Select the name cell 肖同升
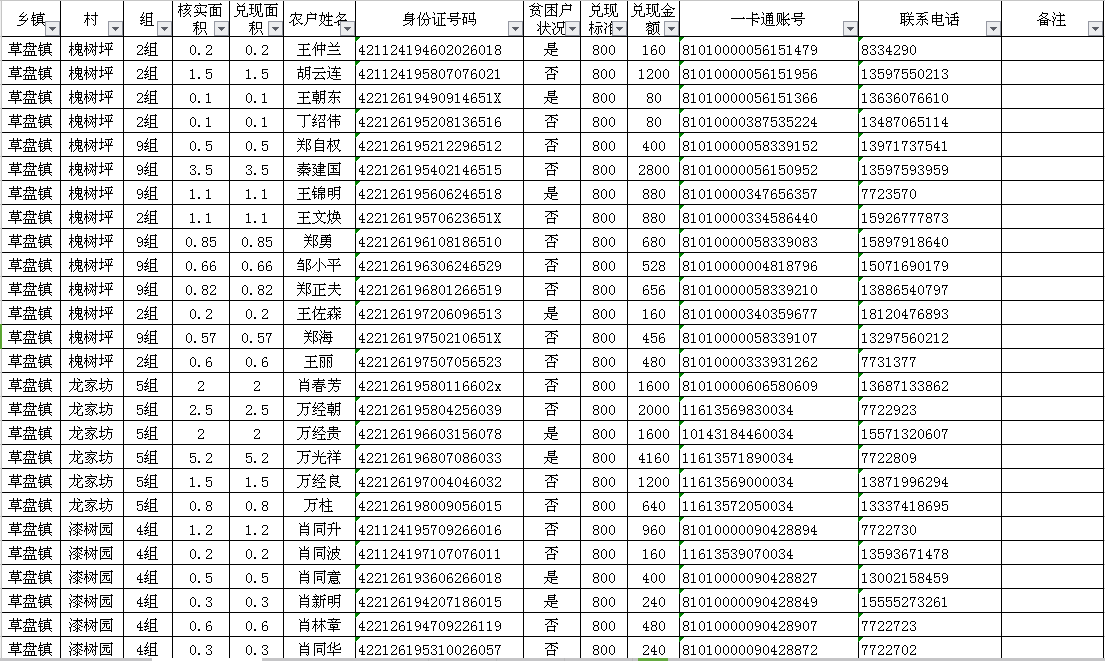 [319, 529]
